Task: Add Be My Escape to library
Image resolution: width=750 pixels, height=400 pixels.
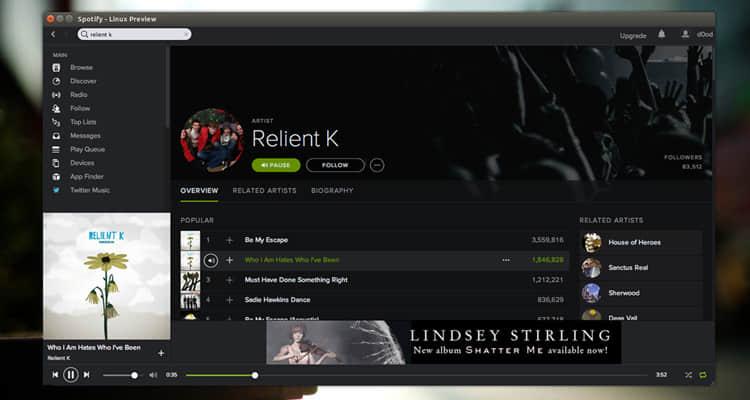Action: click(x=229, y=240)
